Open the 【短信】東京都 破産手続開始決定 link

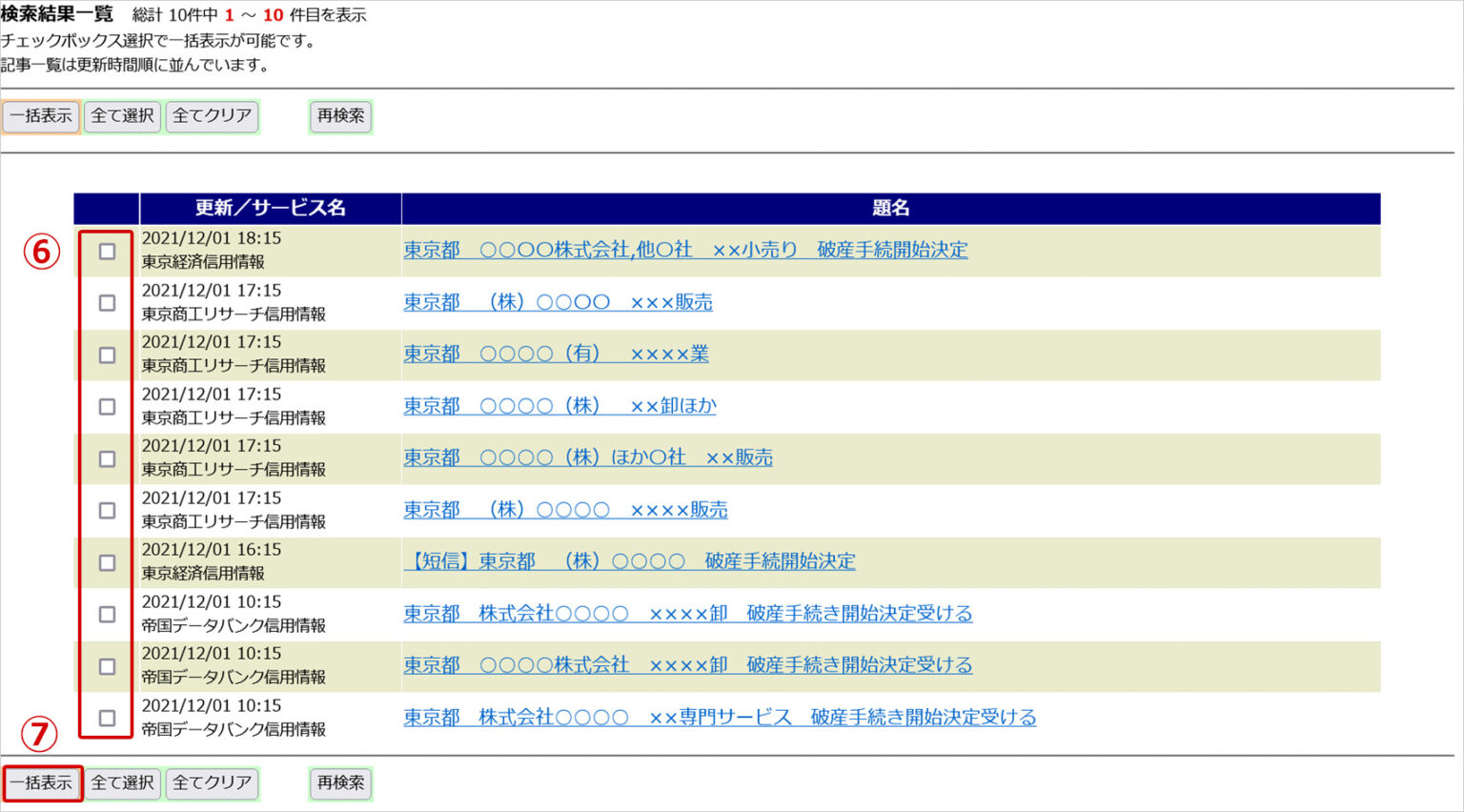coord(629,561)
